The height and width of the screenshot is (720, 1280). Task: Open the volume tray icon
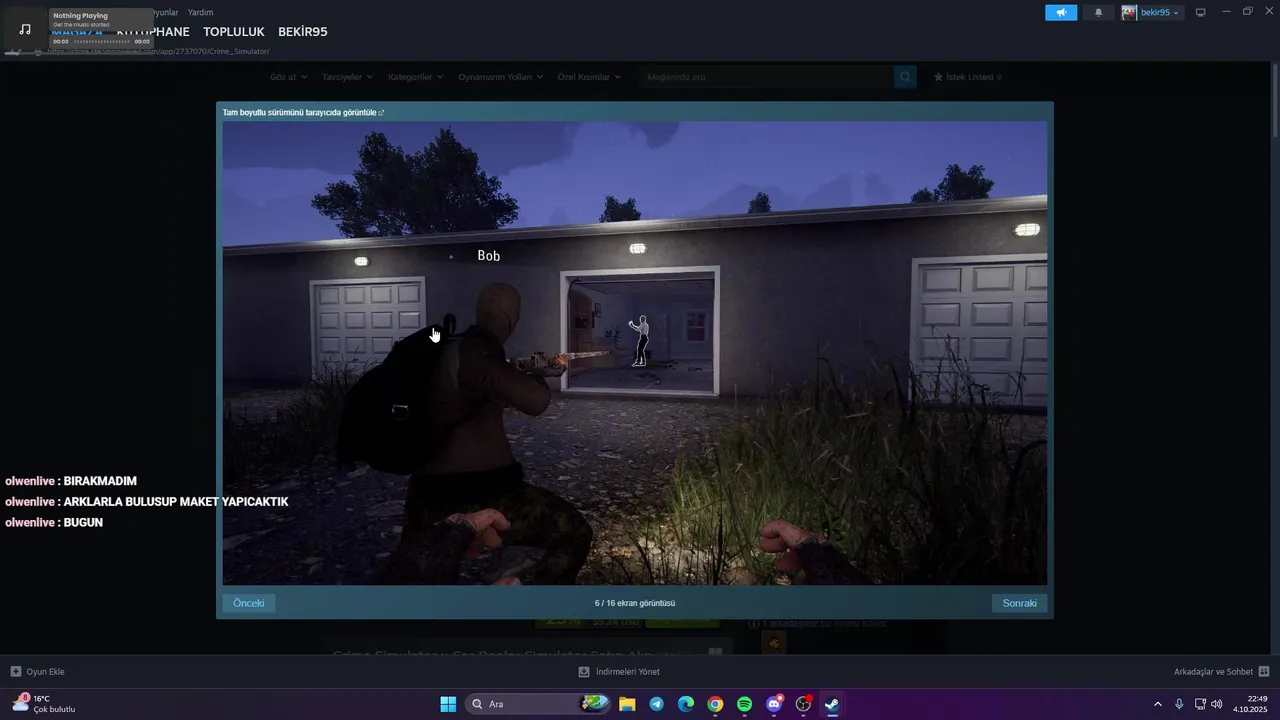[x=1216, y=704]
